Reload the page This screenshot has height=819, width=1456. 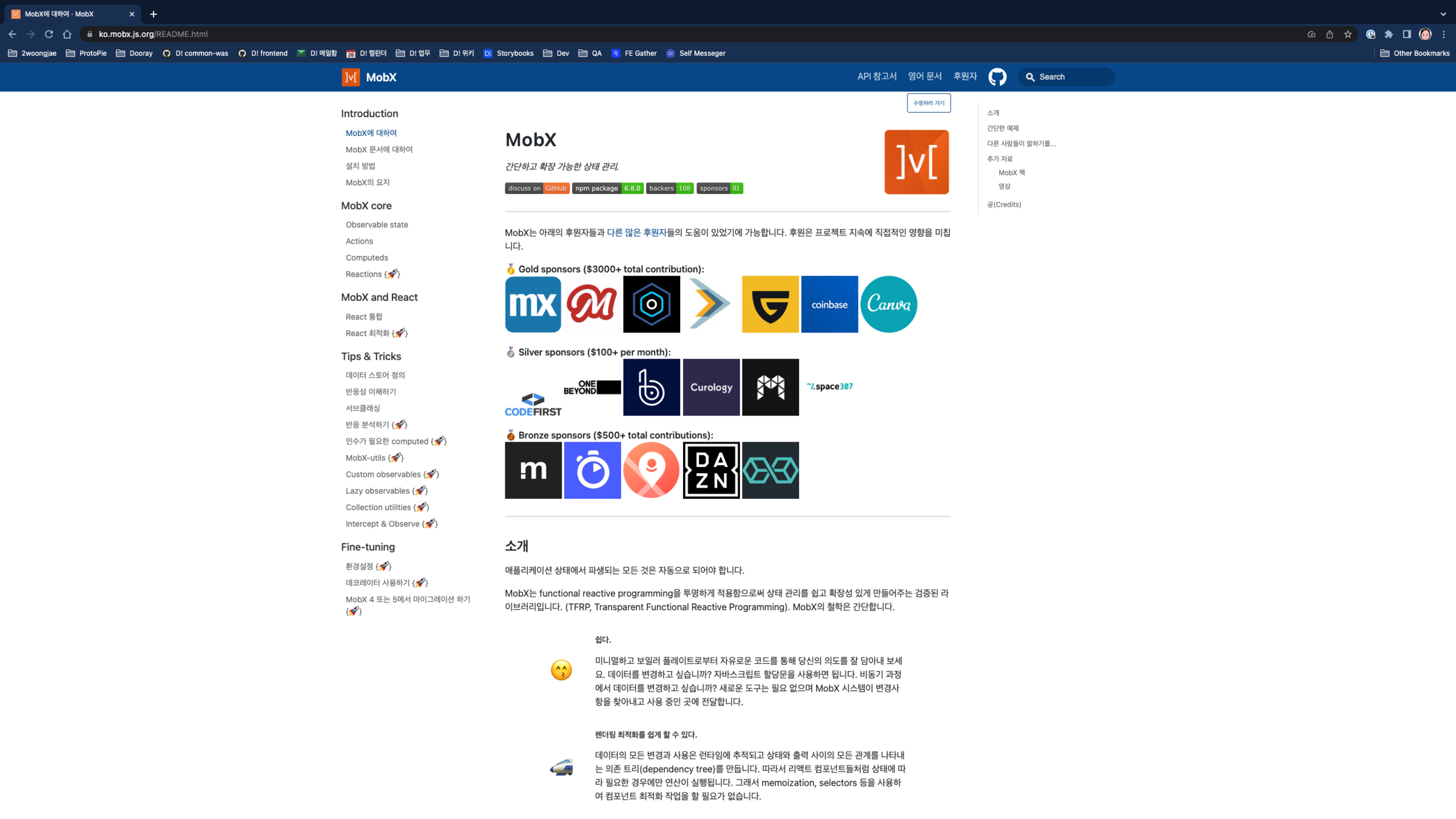49,34
